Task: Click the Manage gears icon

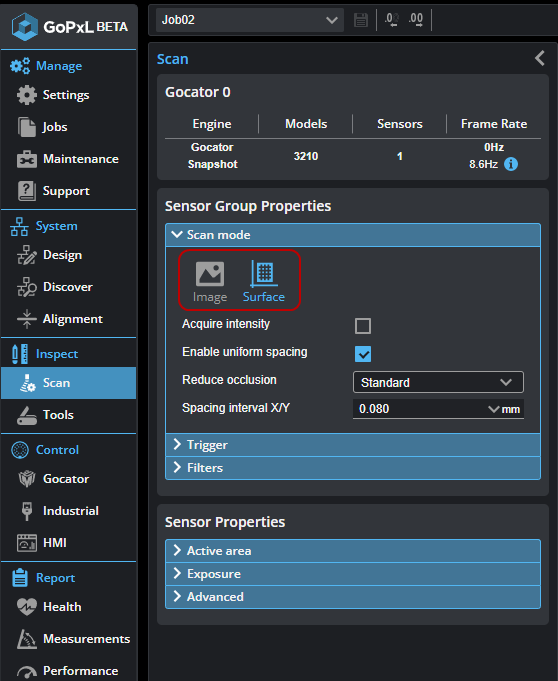Action: pyautogui.click(x=20, y=66)
